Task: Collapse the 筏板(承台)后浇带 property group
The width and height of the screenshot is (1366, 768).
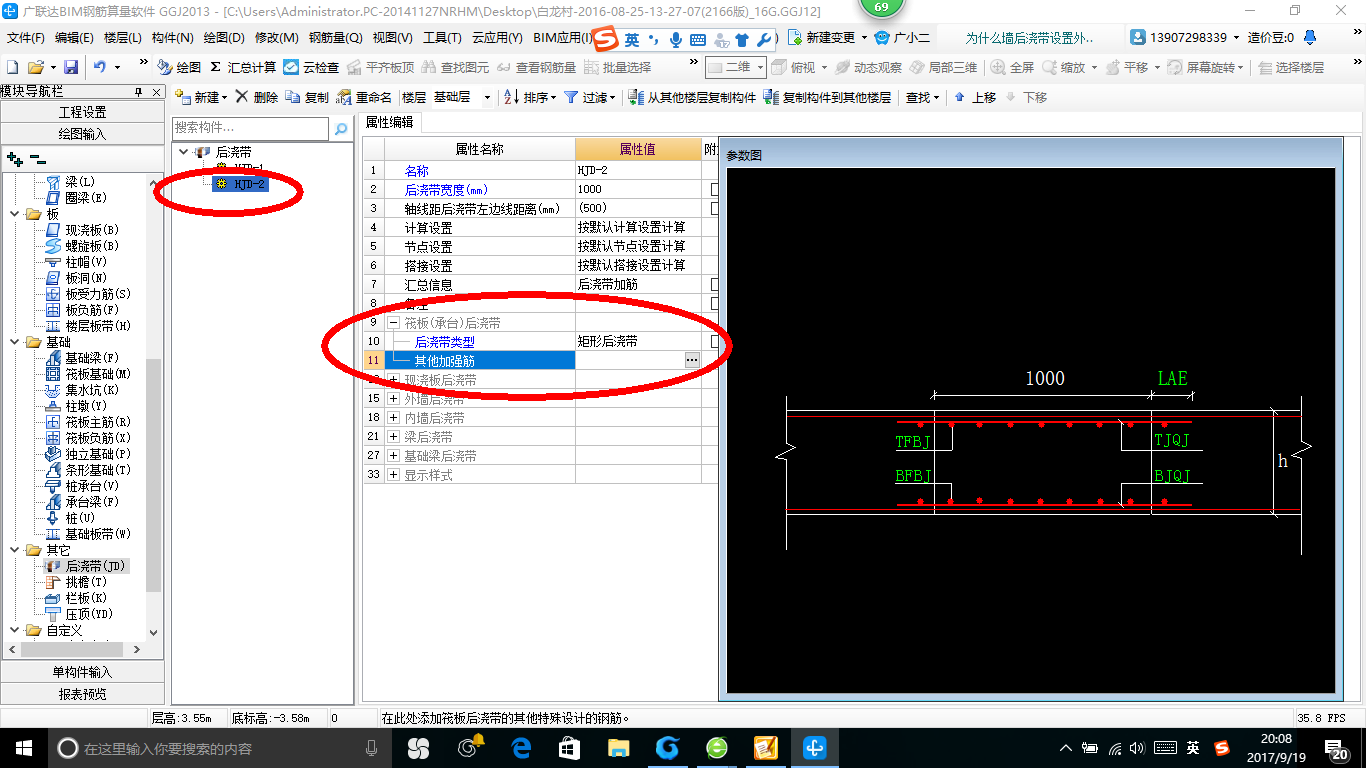Action: 393,323
